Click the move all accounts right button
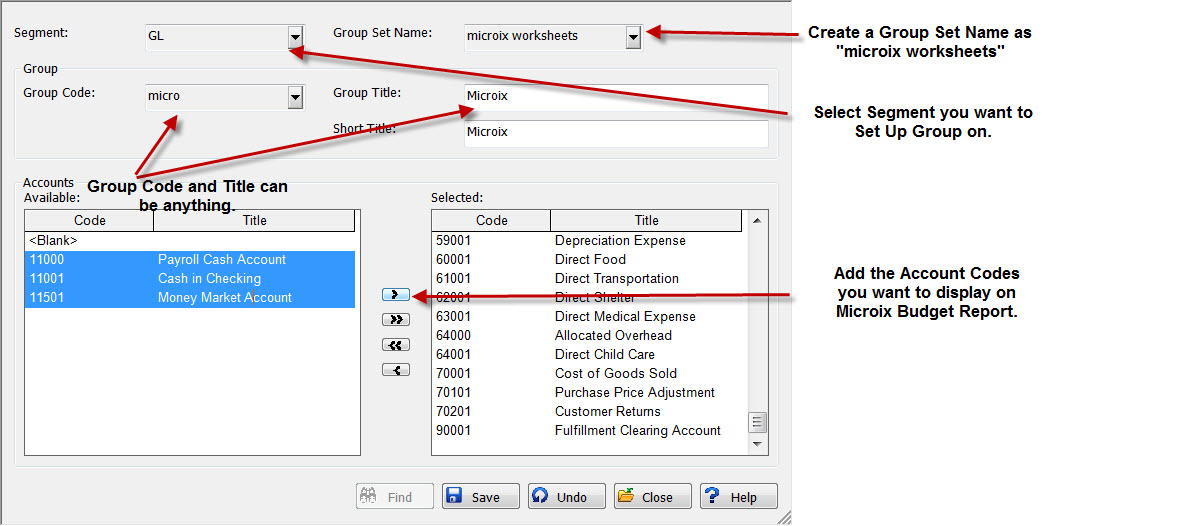 coord(396,320)
